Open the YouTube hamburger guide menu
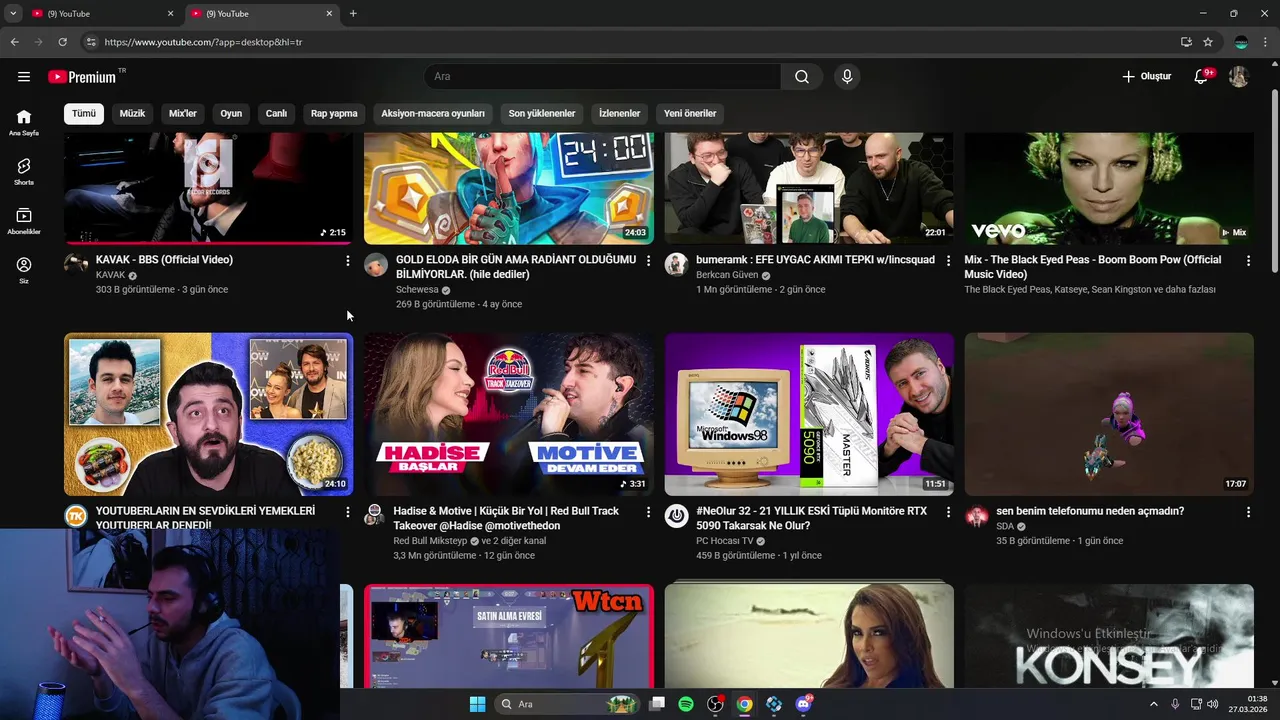Screen dimensions: 1280x720 click(x=24, y=77)
